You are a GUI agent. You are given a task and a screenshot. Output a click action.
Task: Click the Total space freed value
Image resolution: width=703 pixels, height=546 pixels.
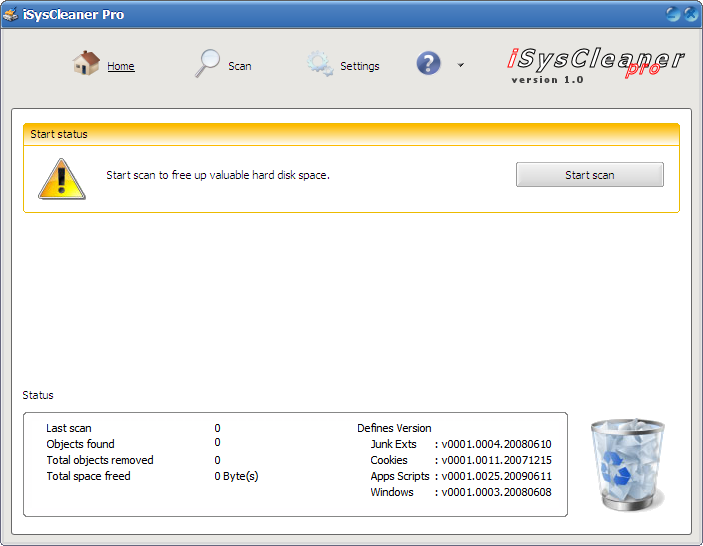pos(236,476)
